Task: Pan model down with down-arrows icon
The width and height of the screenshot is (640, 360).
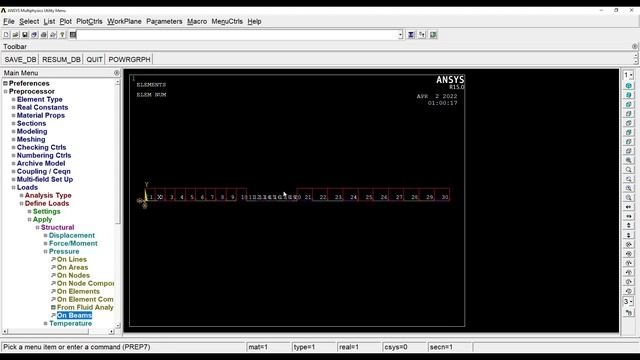Action: [629, 235]
